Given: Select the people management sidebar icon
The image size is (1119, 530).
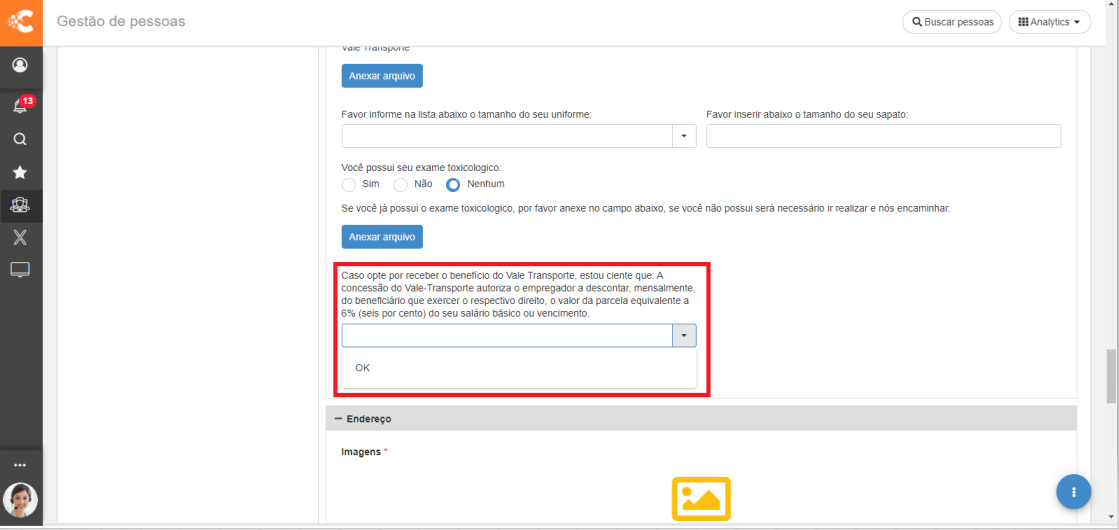Looking at the screenshot, I should pos(20,205).
